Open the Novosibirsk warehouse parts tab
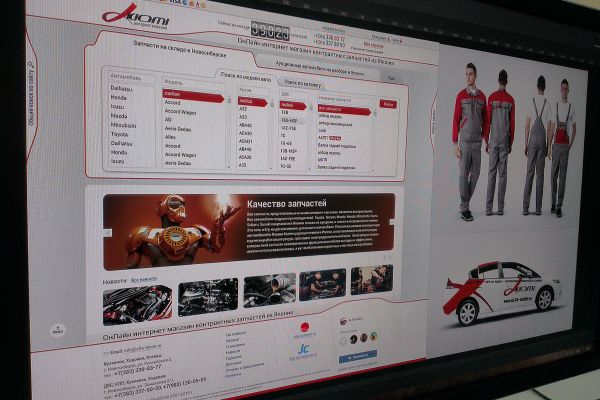Viewport: 600px width, 400px height. pyautogui.click(x=179, y=49)
